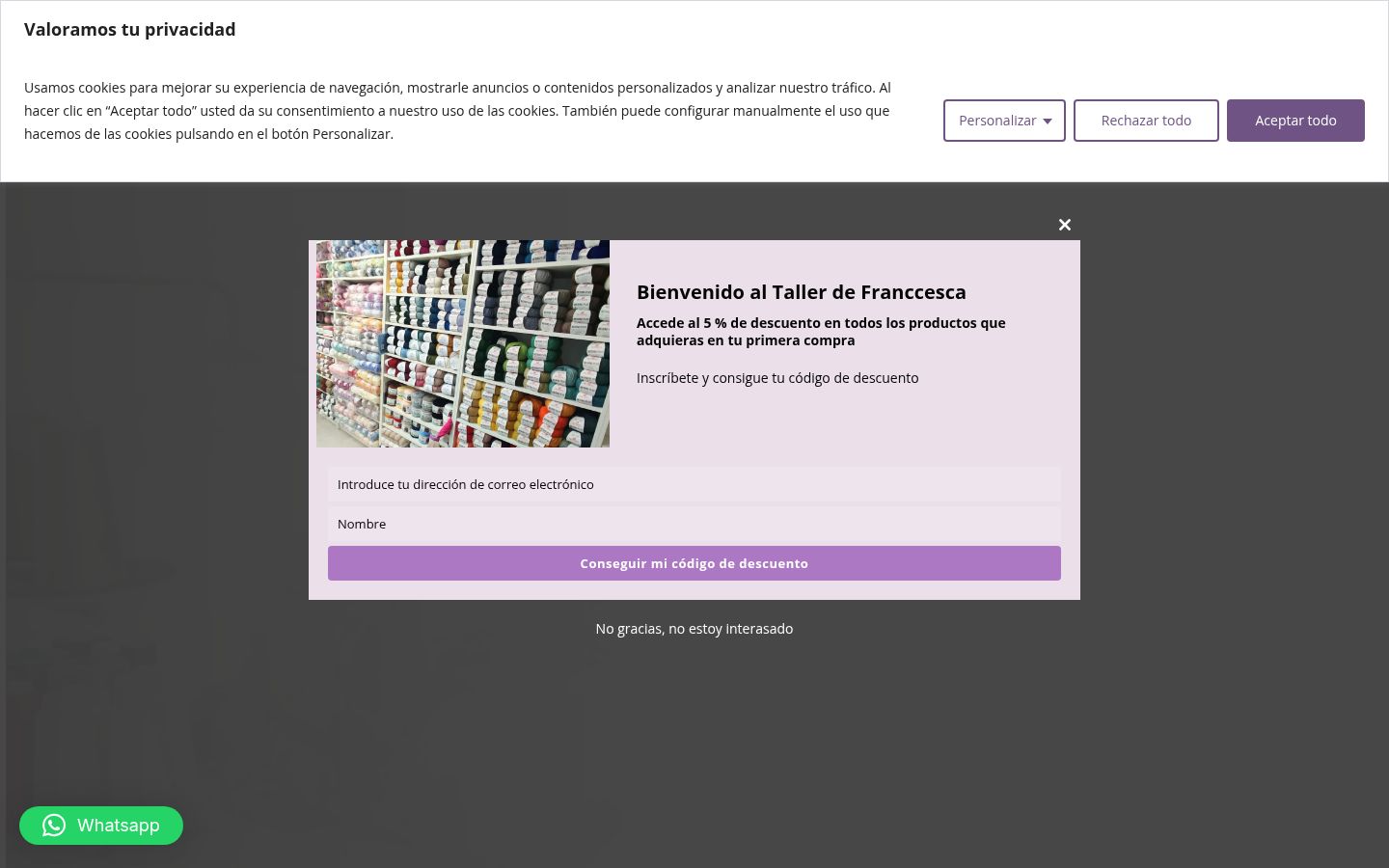
Task: Click the yarn shelves popup image
Action: pyautogui.click(x=463, y=343)
